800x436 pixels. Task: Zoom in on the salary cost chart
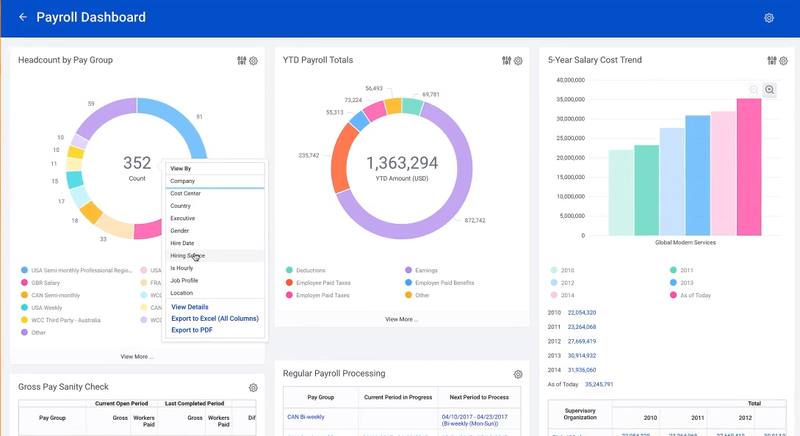769,90
